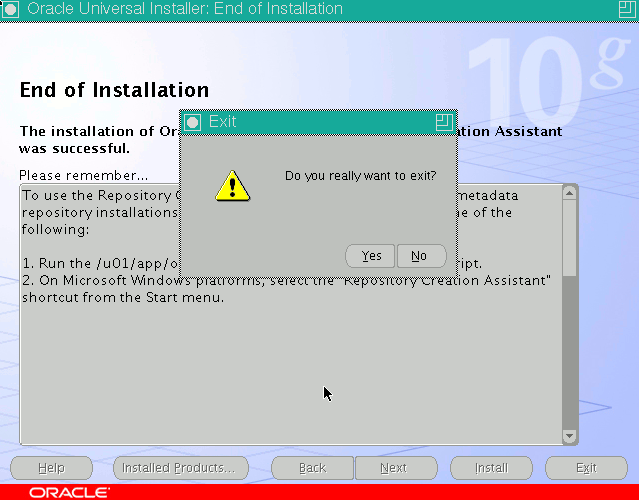Click the Exit dialog window menu icon
This screenshot has width=639, height=500.
point(192,122)
